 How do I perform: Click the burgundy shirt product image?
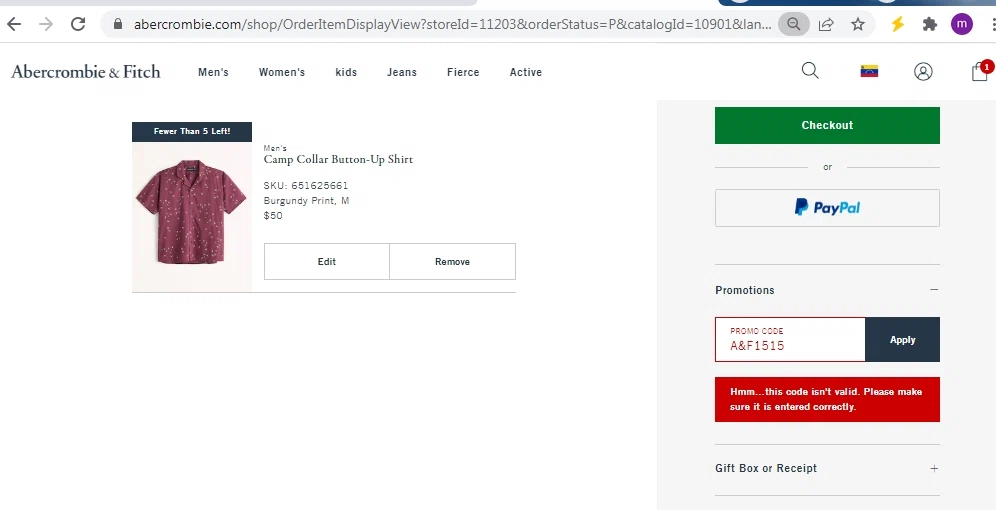click(x=192, y=216)
